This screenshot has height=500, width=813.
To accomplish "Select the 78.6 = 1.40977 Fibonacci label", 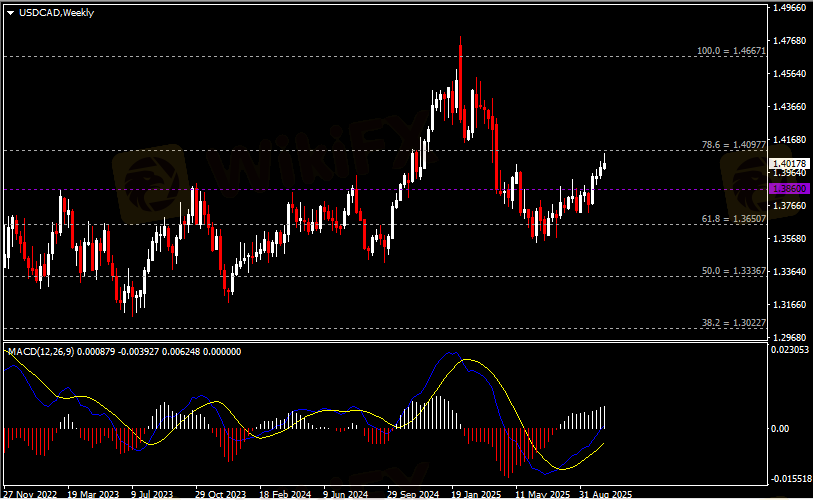I will tap(733, 145).
